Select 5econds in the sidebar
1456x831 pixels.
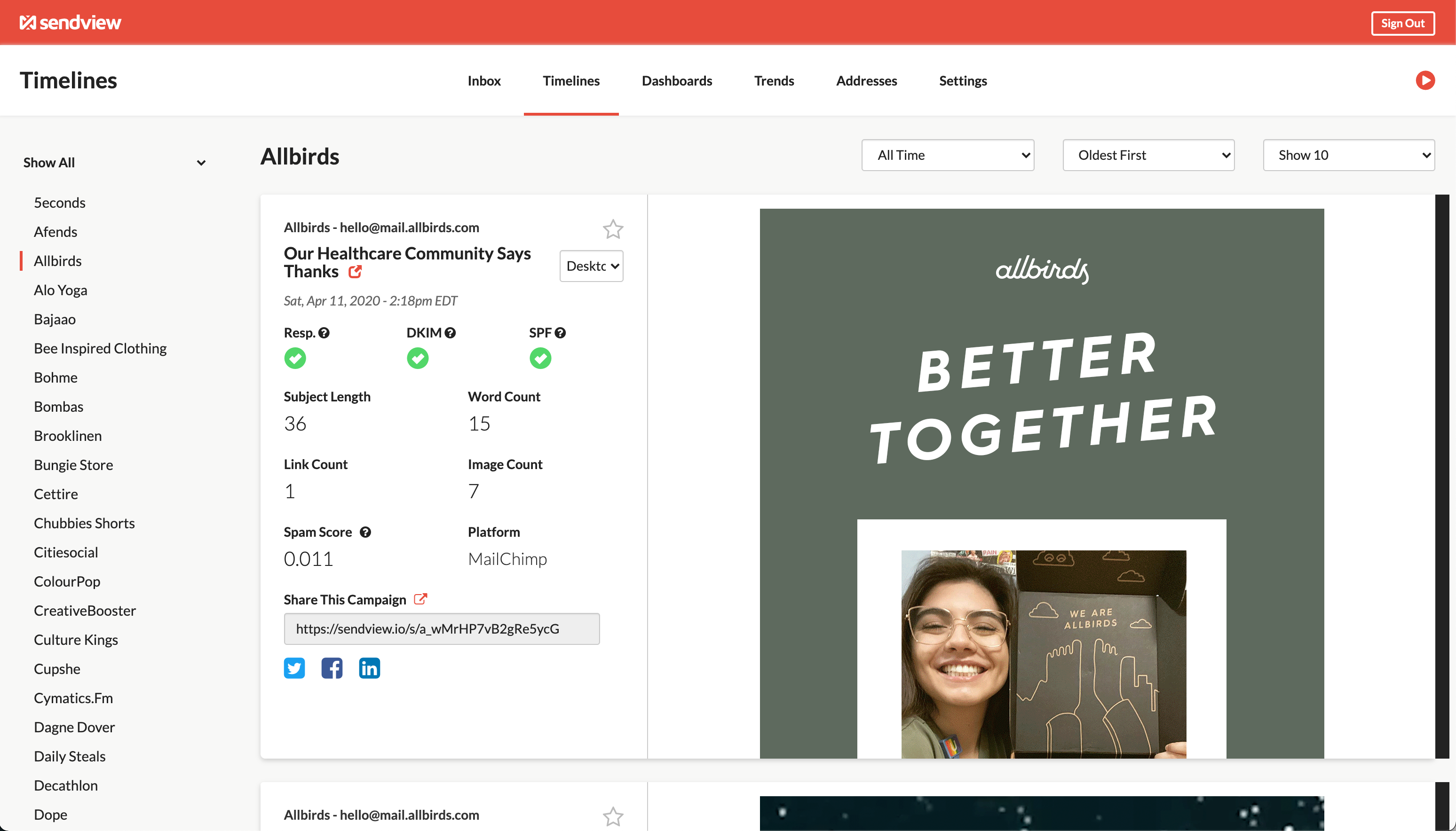(x=59, y=203)
